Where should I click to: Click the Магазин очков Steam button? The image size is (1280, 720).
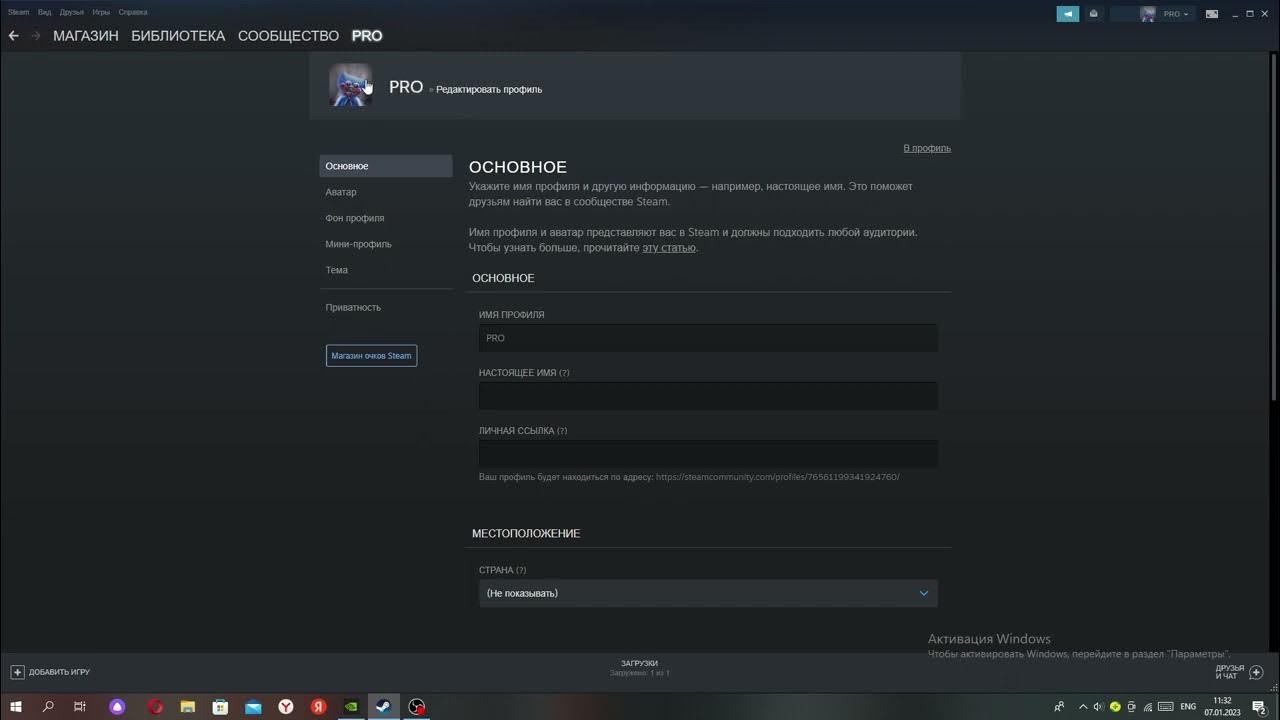pos(371,355)
